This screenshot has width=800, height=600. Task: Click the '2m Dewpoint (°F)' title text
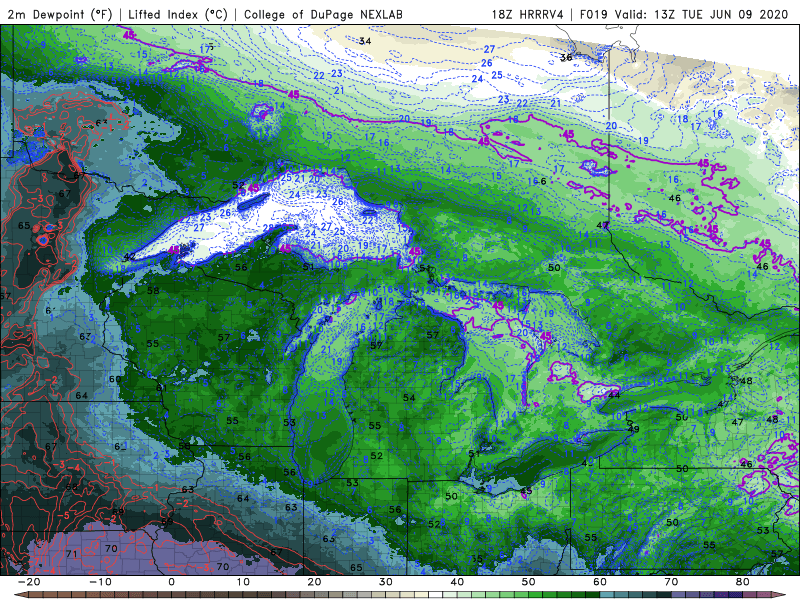60,14
